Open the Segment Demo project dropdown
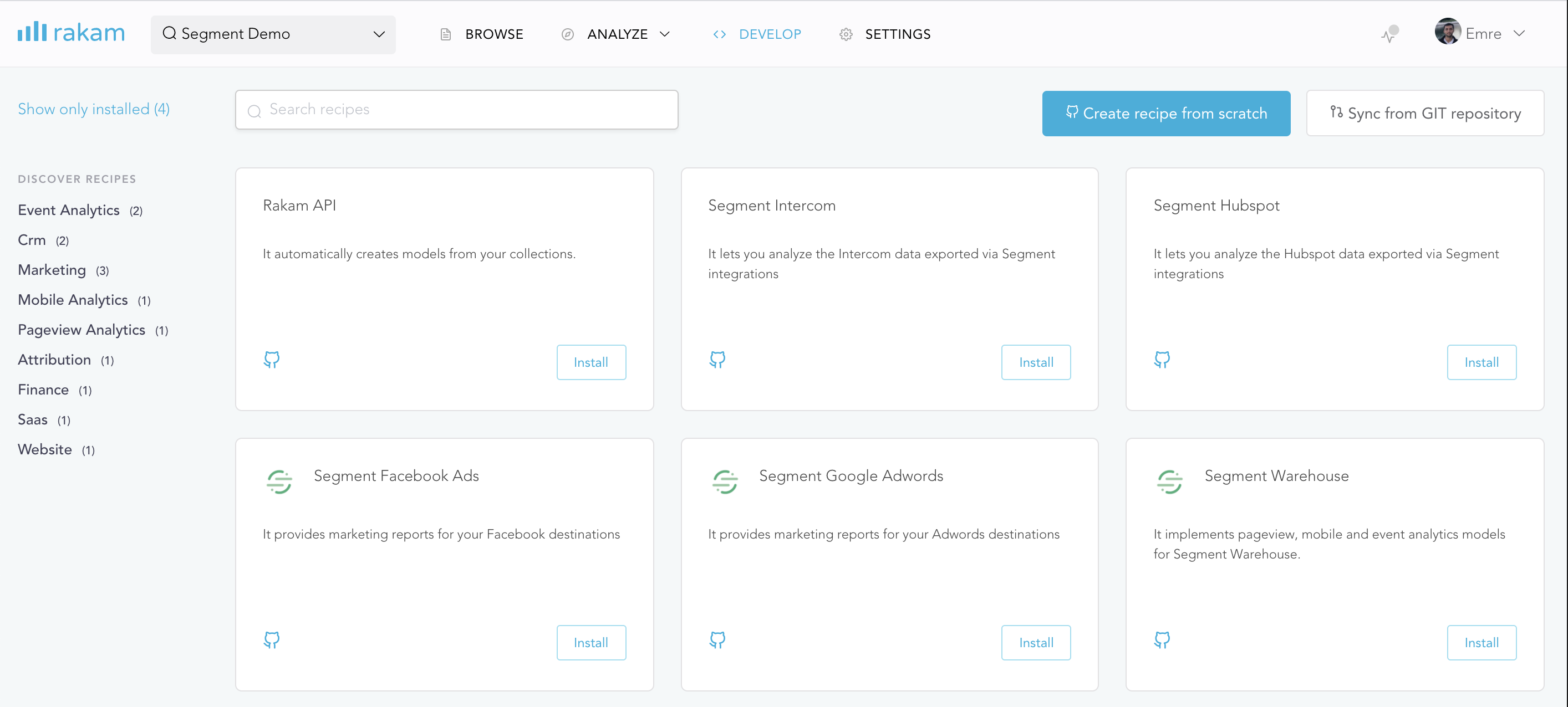Viewport: 1568px width, 707px height. click(273, 34)
